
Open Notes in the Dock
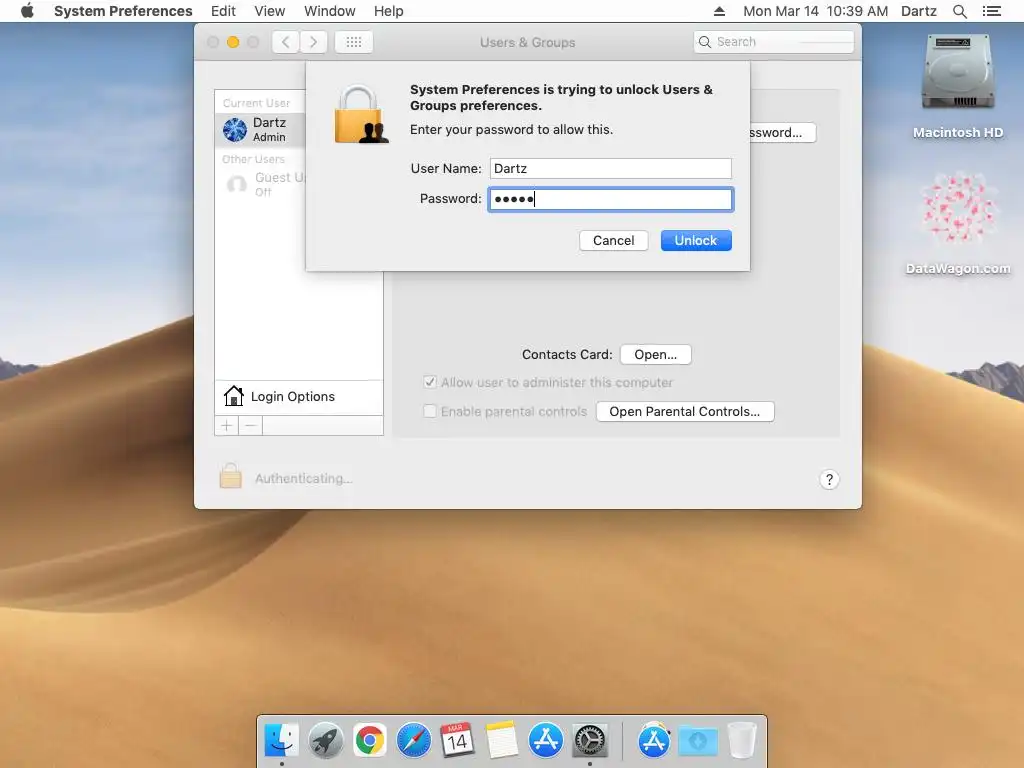502,741
